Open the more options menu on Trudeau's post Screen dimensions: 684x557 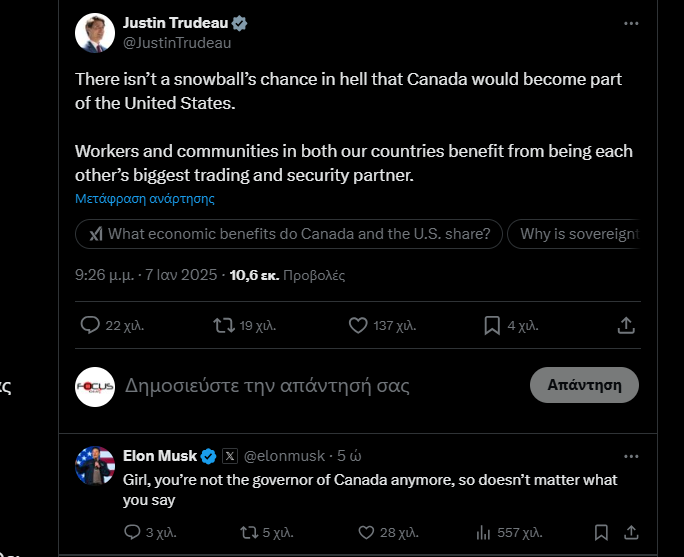click(630, 23)
